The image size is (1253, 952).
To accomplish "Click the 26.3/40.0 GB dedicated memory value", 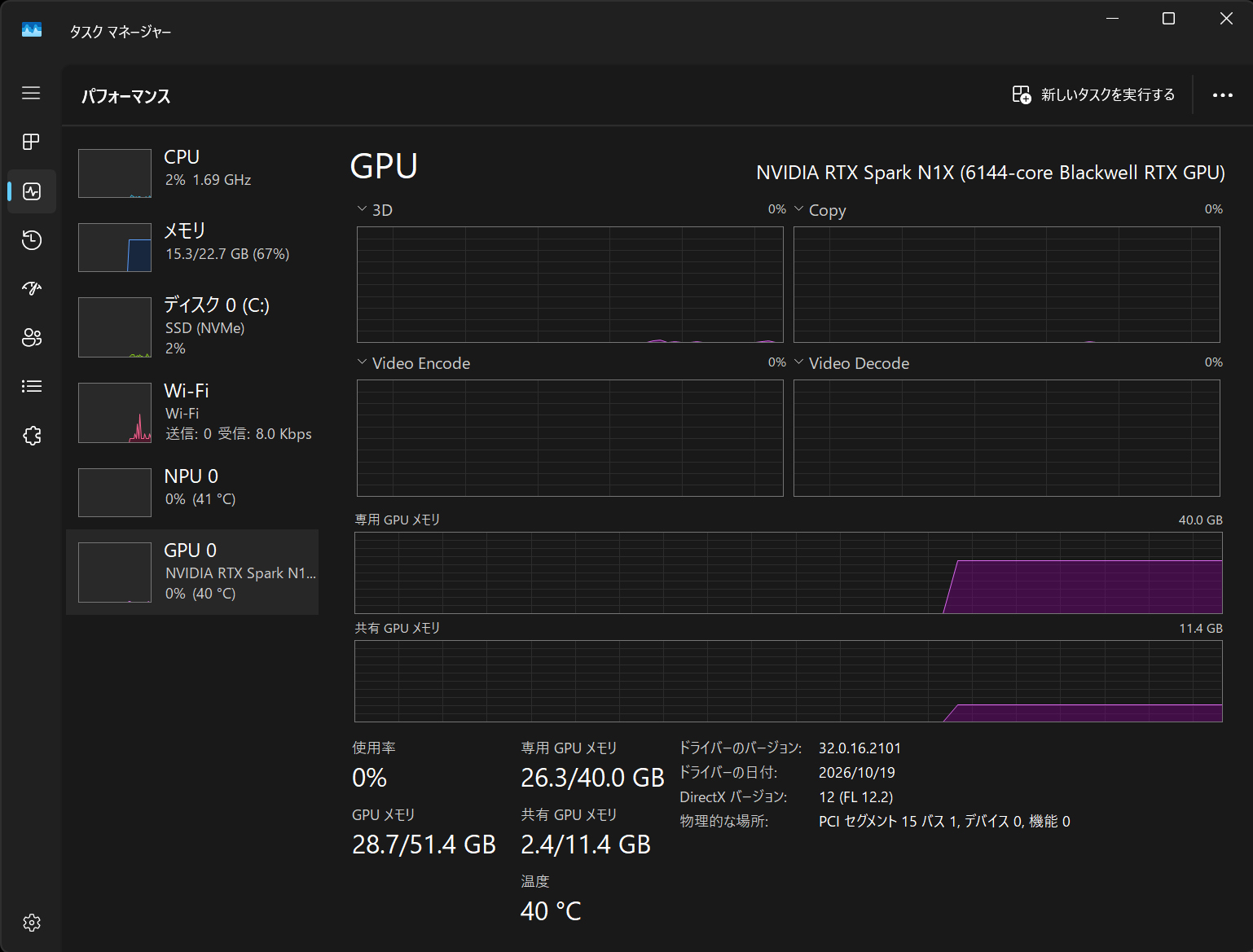I will (592, 778).
